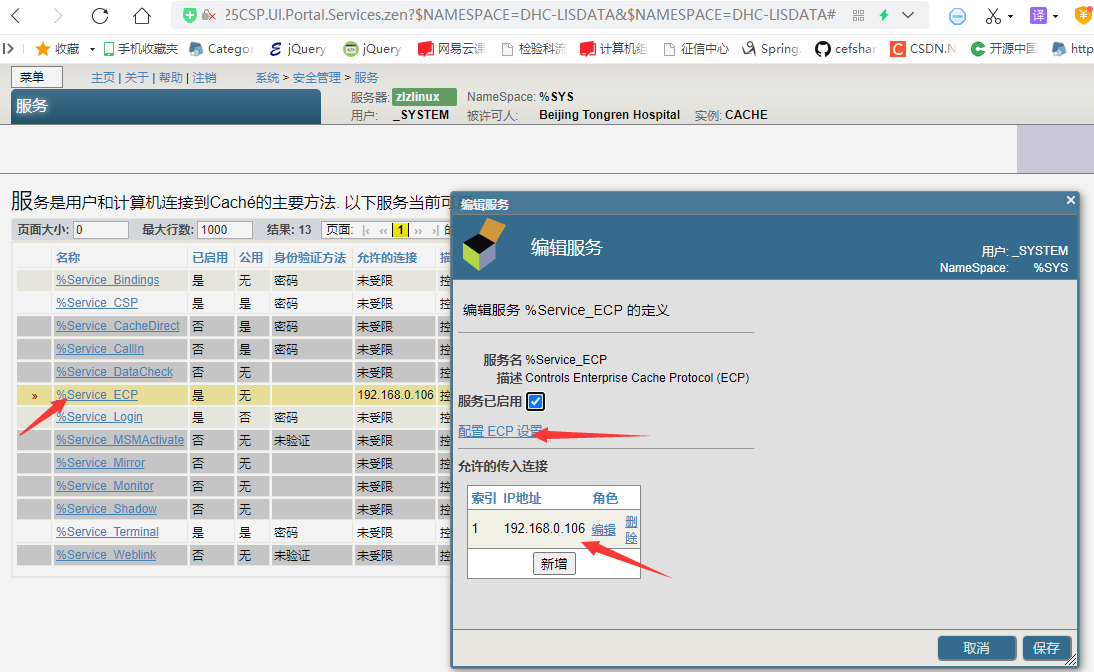Open the %Service_CallIn service

click(100, 349)
